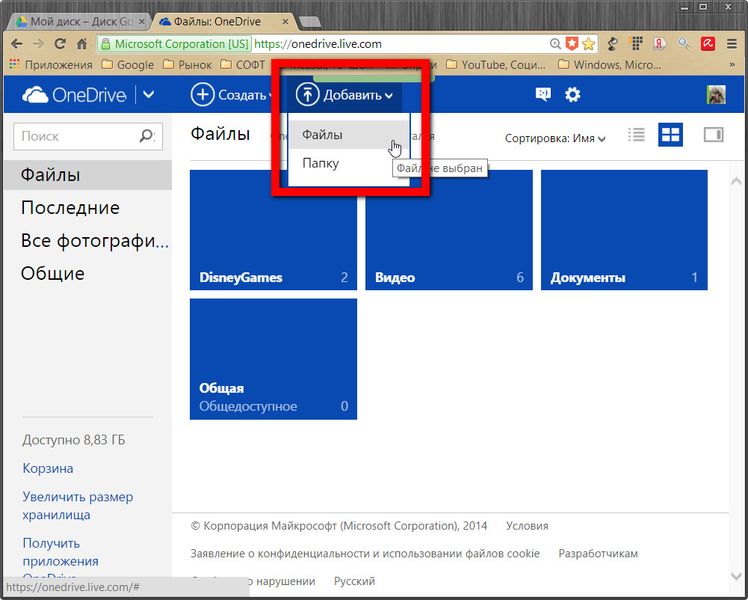
Task: Open the browser home page icon
Action: coord(82,44)
